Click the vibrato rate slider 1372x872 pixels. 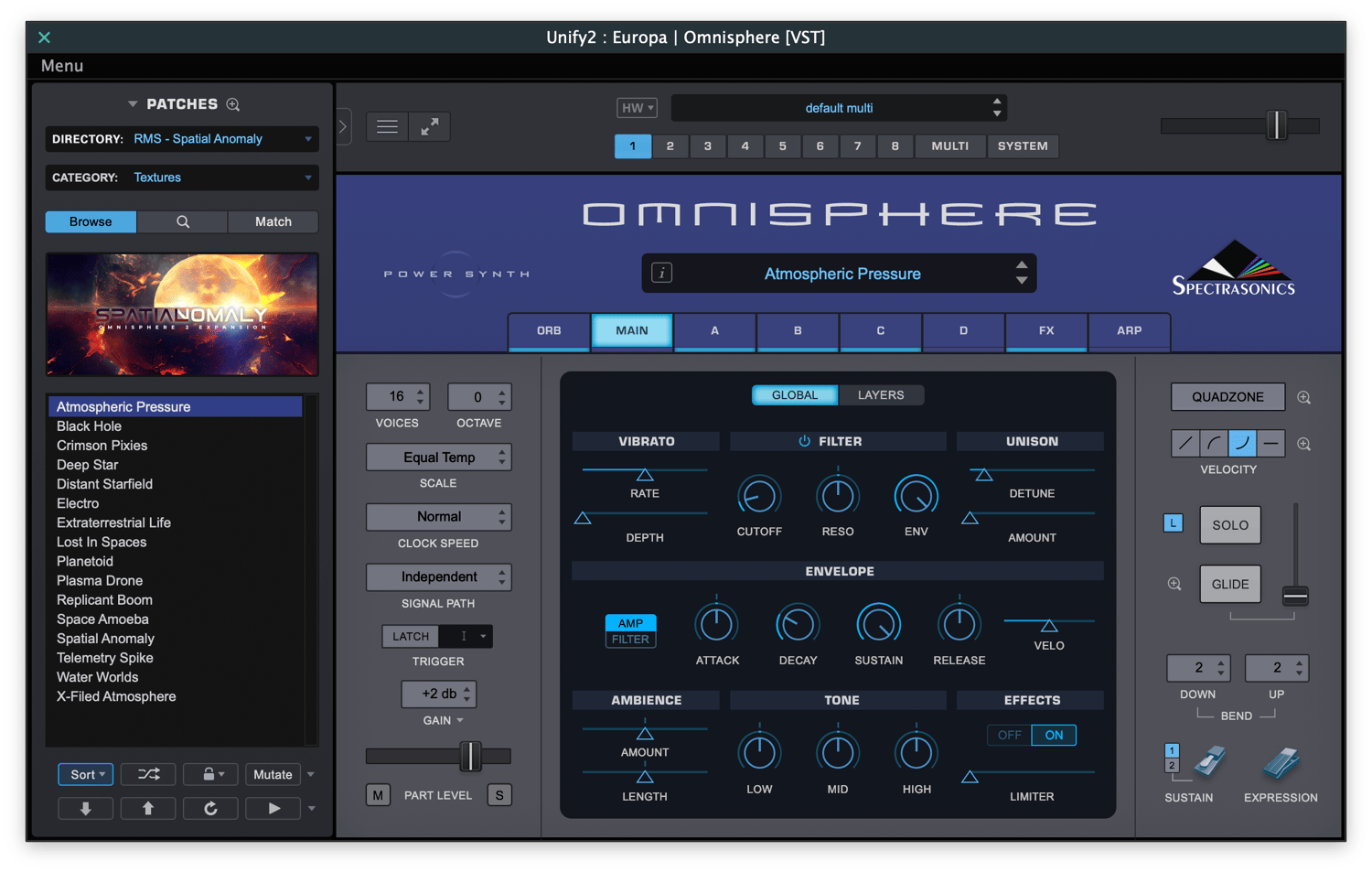(645, 473)
